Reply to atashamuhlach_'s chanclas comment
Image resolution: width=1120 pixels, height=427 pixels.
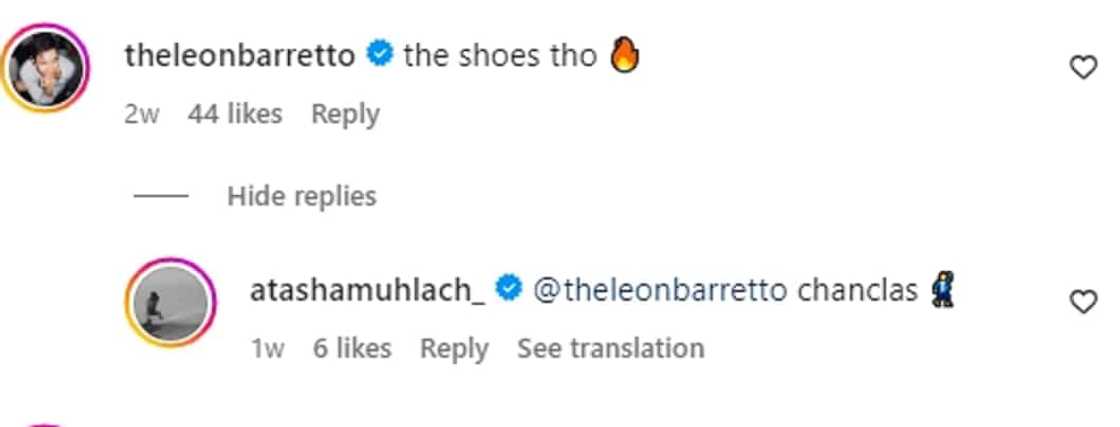click(x=454, y=348)
